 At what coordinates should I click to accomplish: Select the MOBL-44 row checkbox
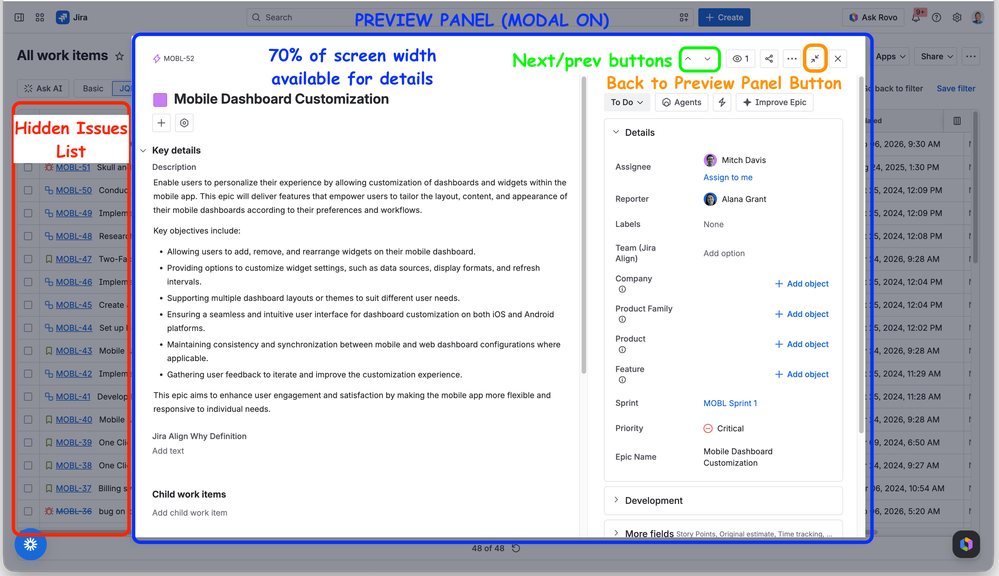coord(28,328)
